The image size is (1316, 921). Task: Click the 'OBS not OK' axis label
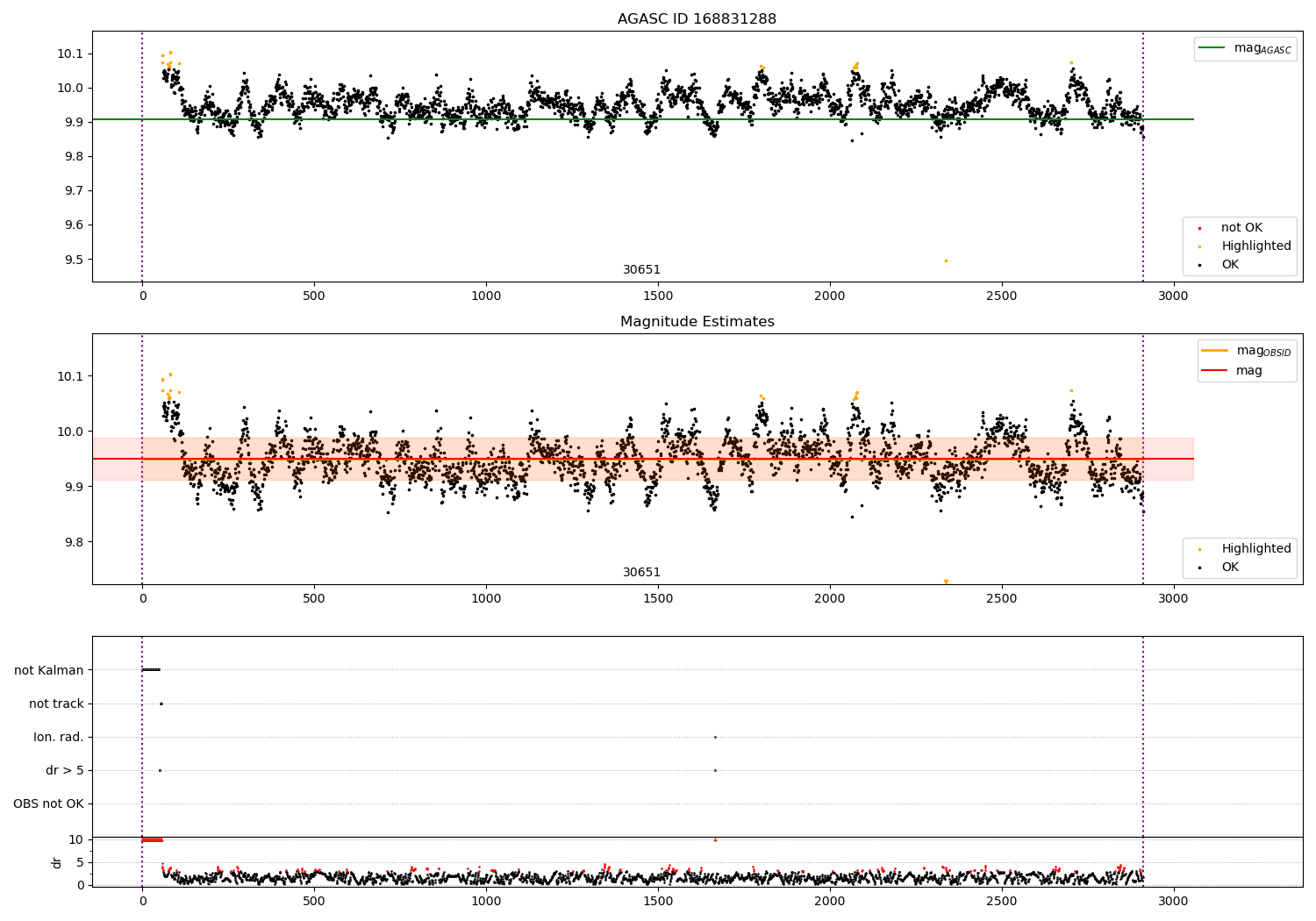(x=49, y=803)
